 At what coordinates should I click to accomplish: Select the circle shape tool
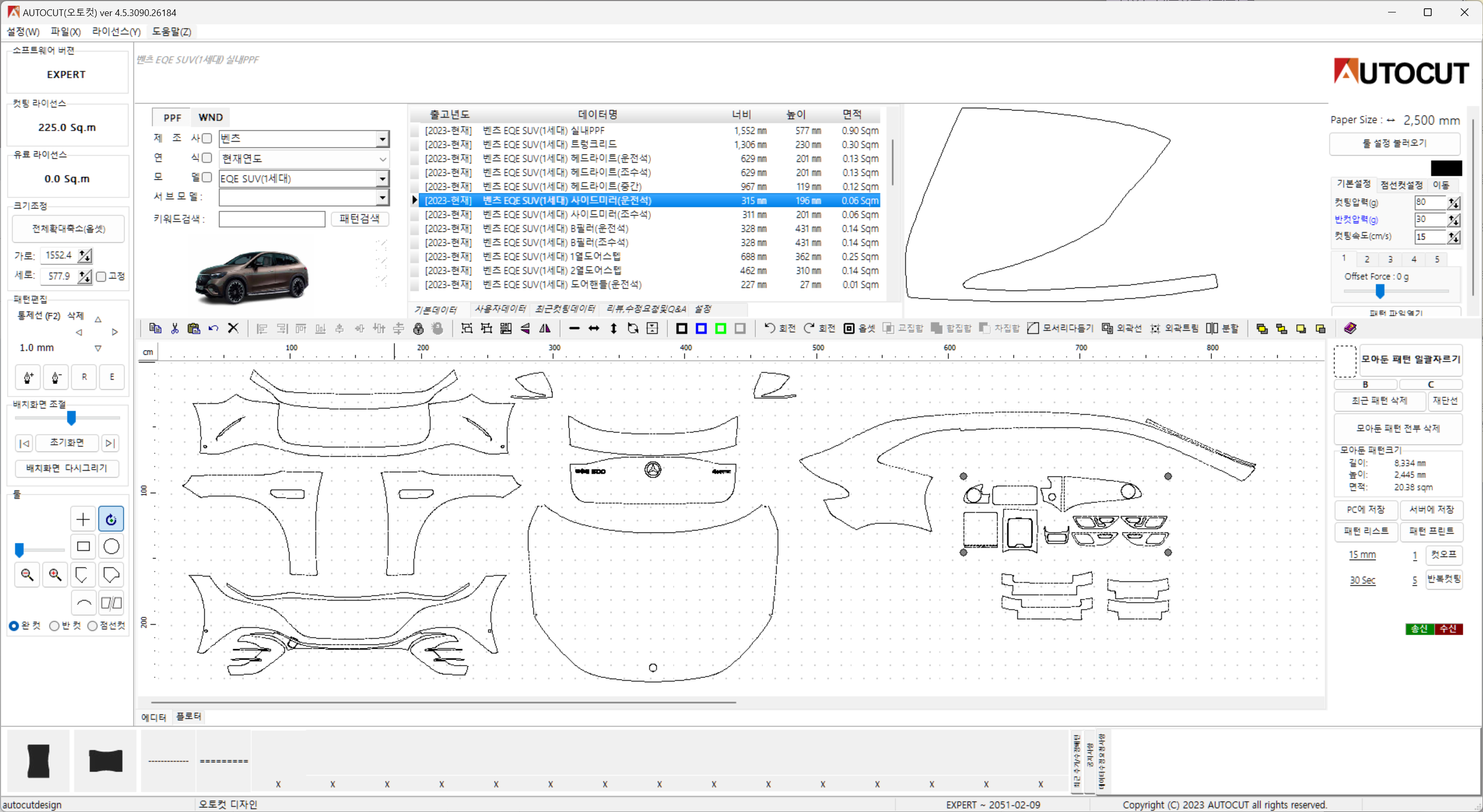click(111, 546)
